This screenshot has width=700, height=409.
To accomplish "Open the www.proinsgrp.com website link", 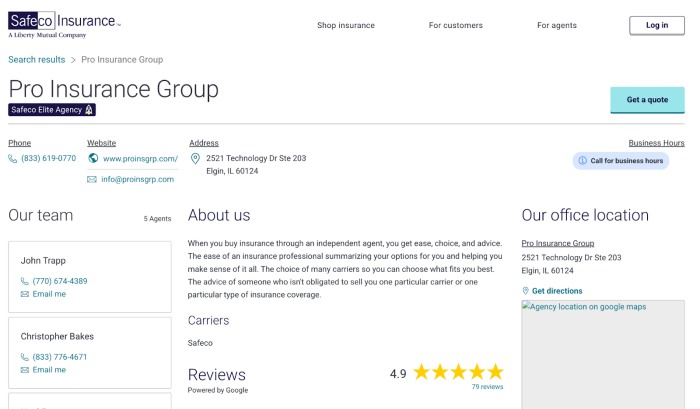I will (x=140, y=158).
